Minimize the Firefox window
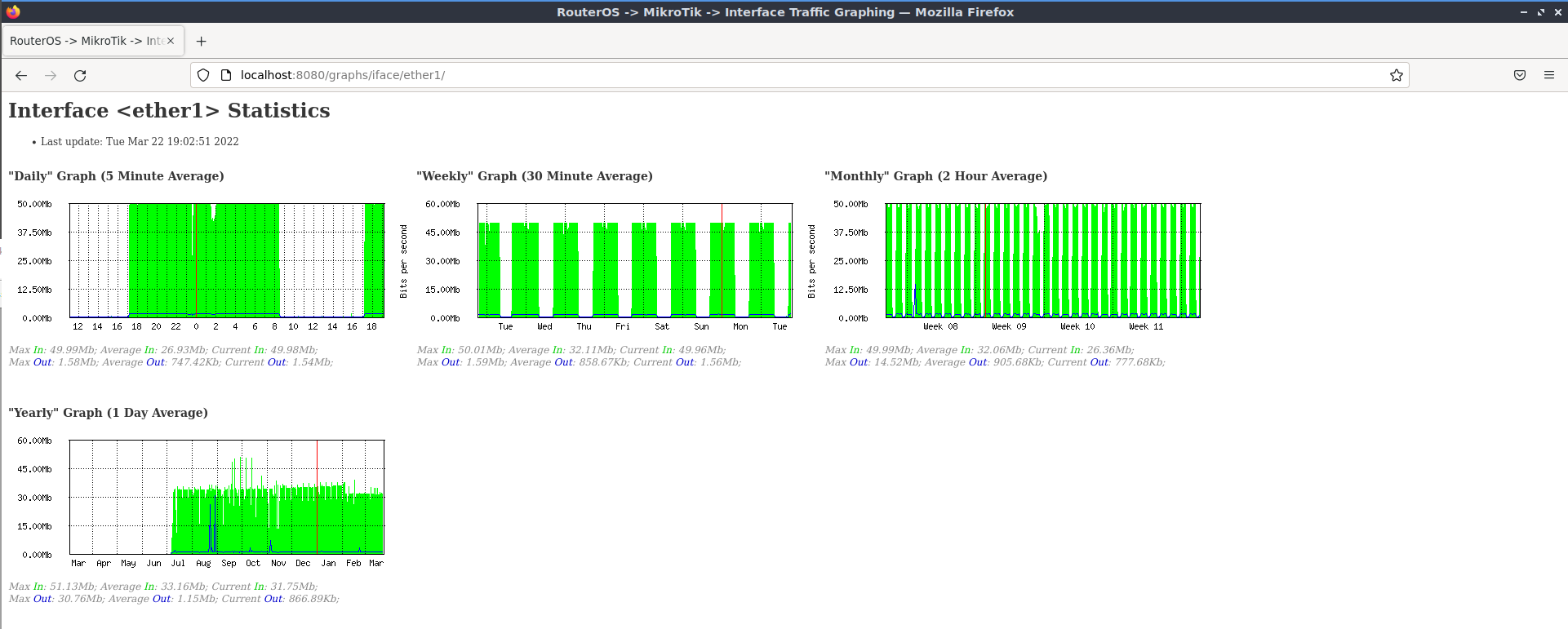1568x629 pixels. [x=1523, y=11]
